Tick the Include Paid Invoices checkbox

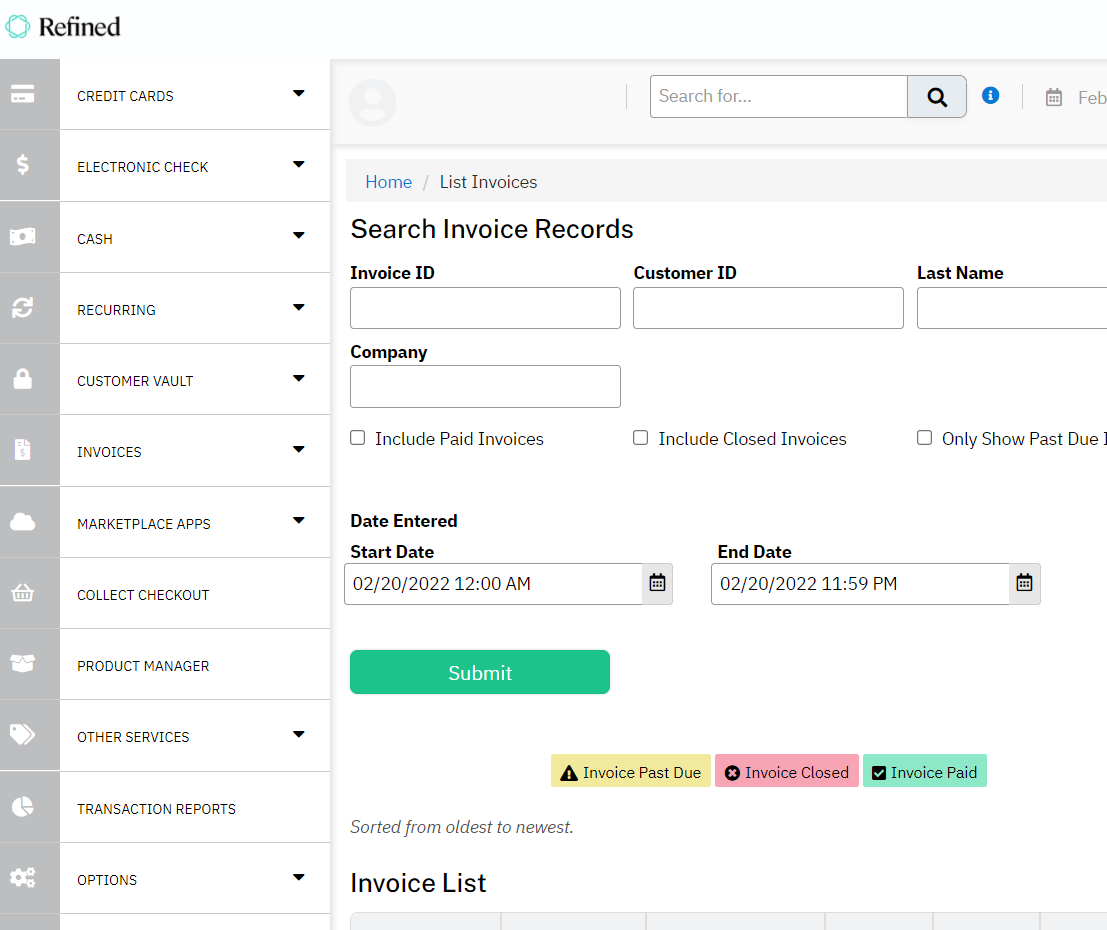click(358, 438)
